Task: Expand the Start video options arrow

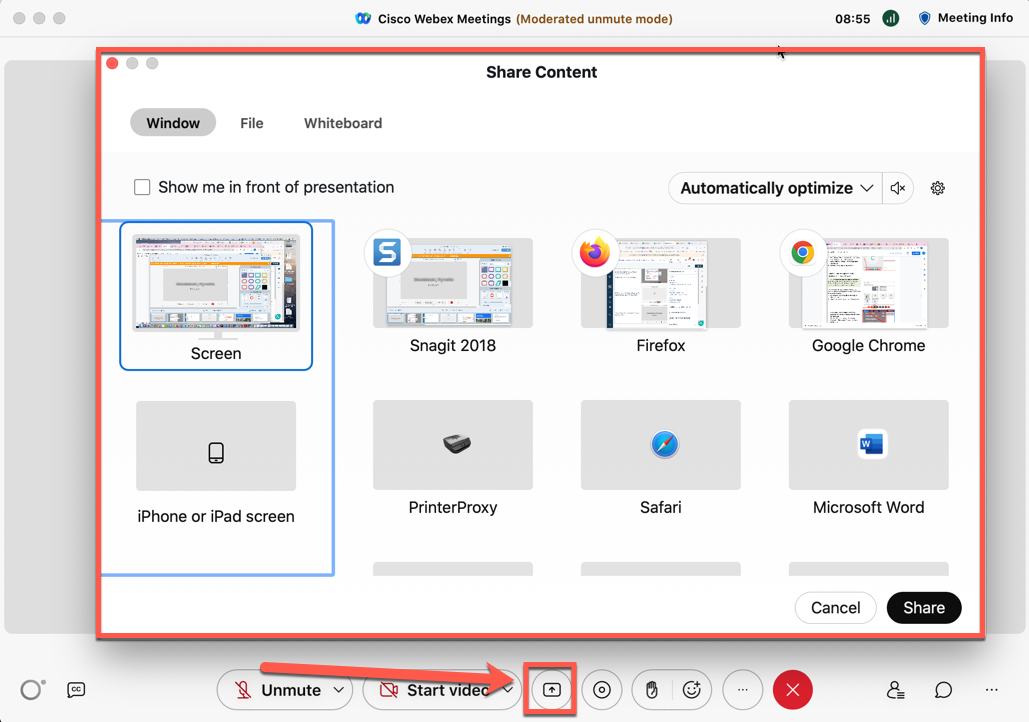Action: pyautogui.click(x=508, y=690)
